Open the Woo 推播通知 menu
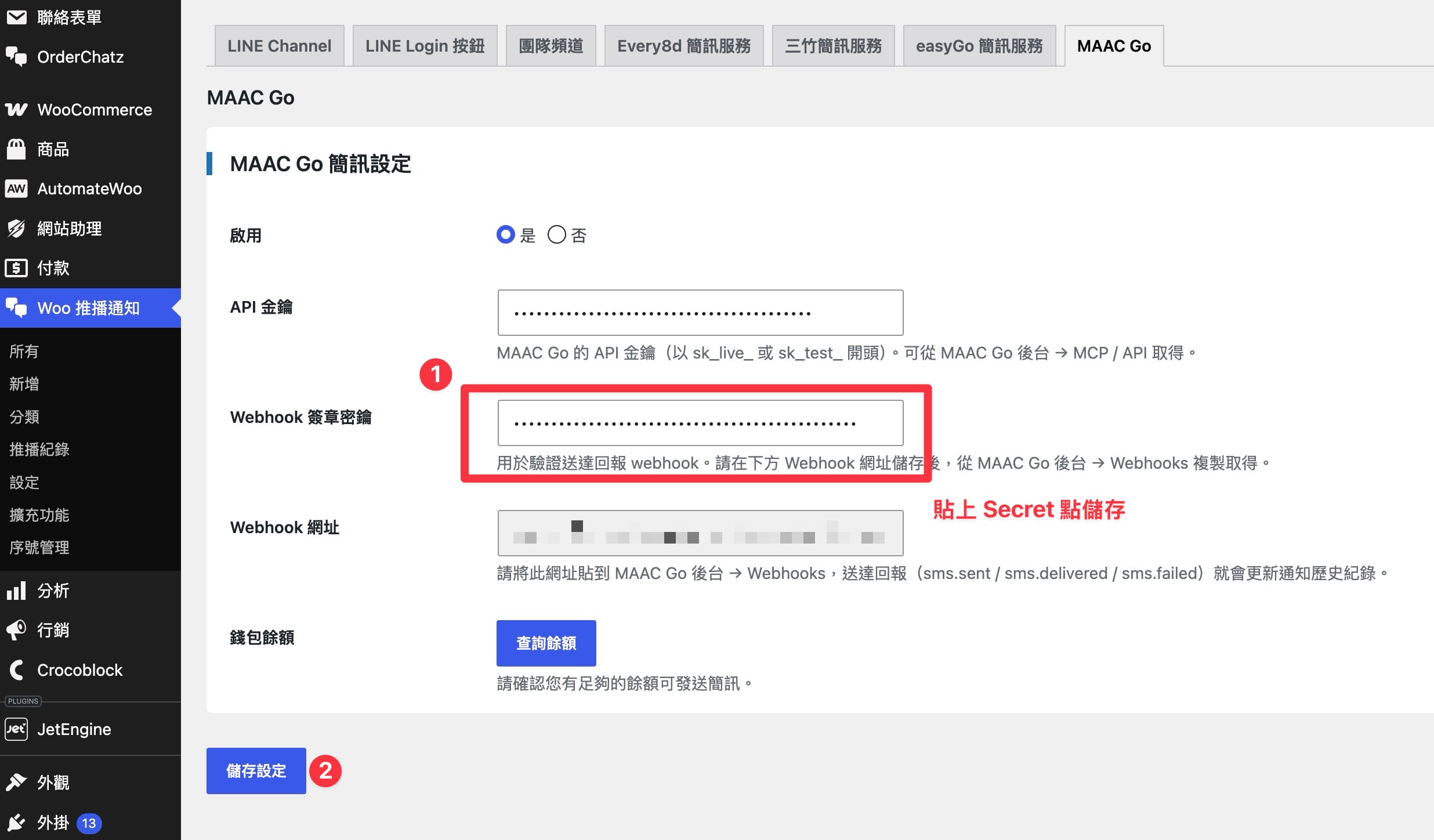Viewport: 1434px width, 840px height. tap(90, 308)
